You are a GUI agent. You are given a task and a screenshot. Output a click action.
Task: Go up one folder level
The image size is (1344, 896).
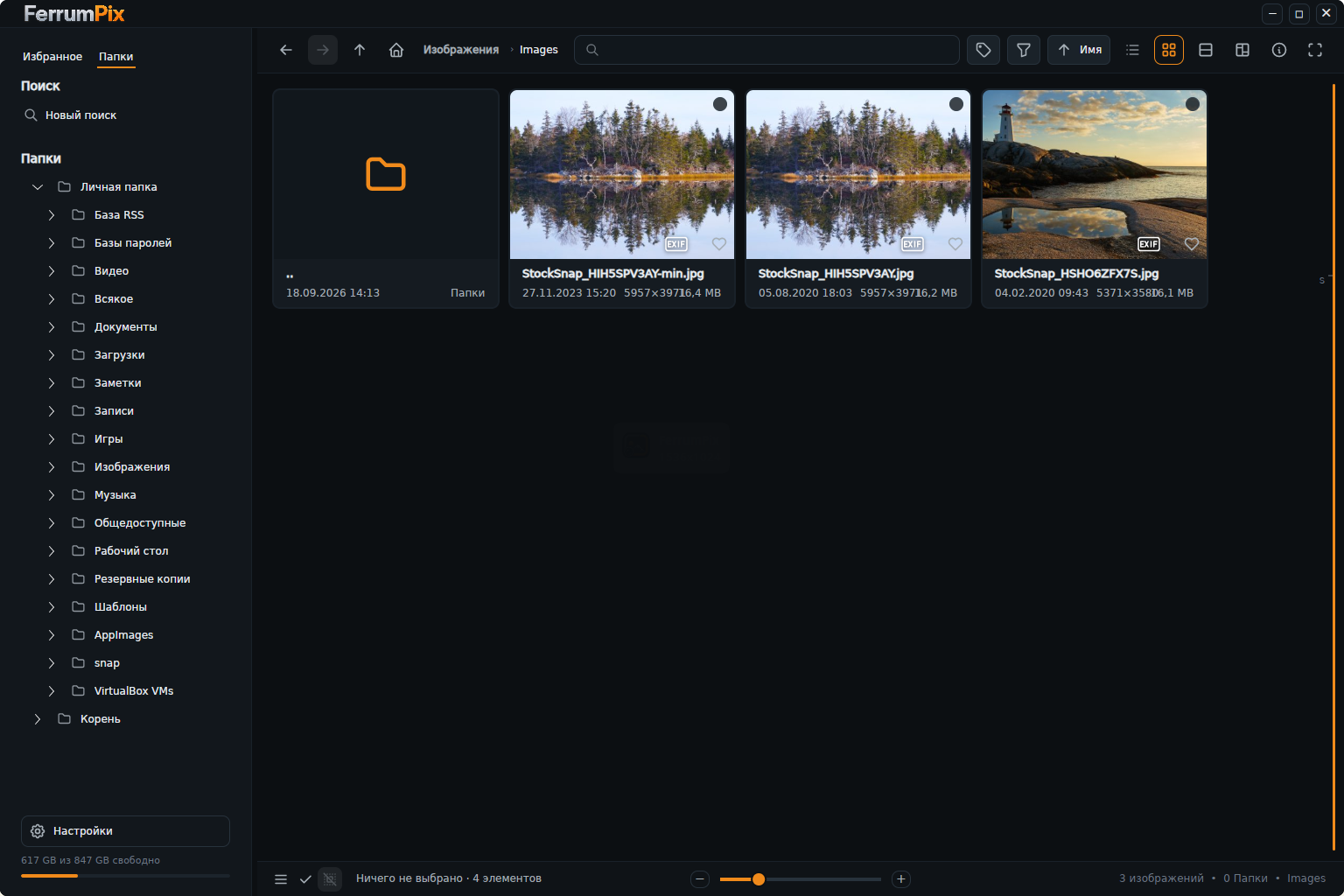click(360, 50)
